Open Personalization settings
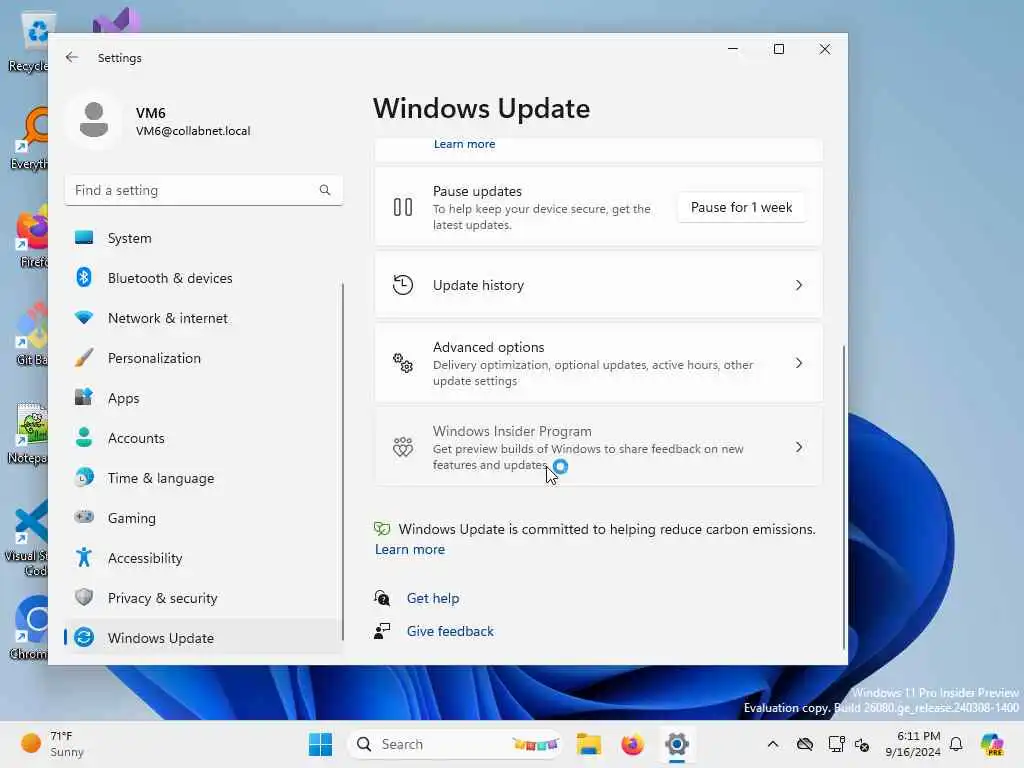 tap(204, 358)
